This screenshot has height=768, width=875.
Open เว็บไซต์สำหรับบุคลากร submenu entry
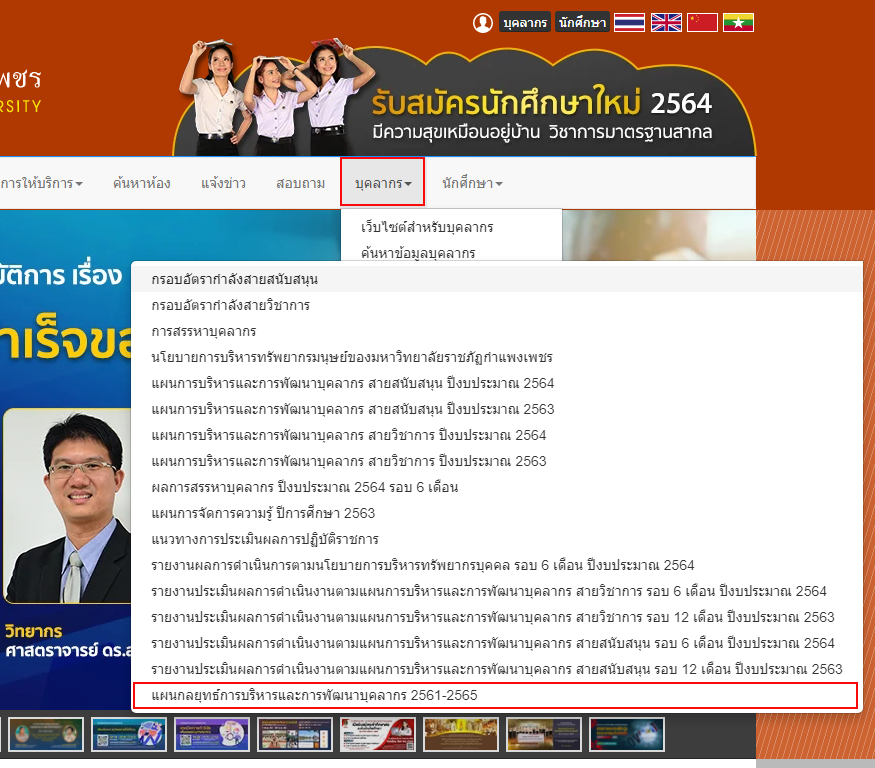pyautogui.click(x=427, y=227)
